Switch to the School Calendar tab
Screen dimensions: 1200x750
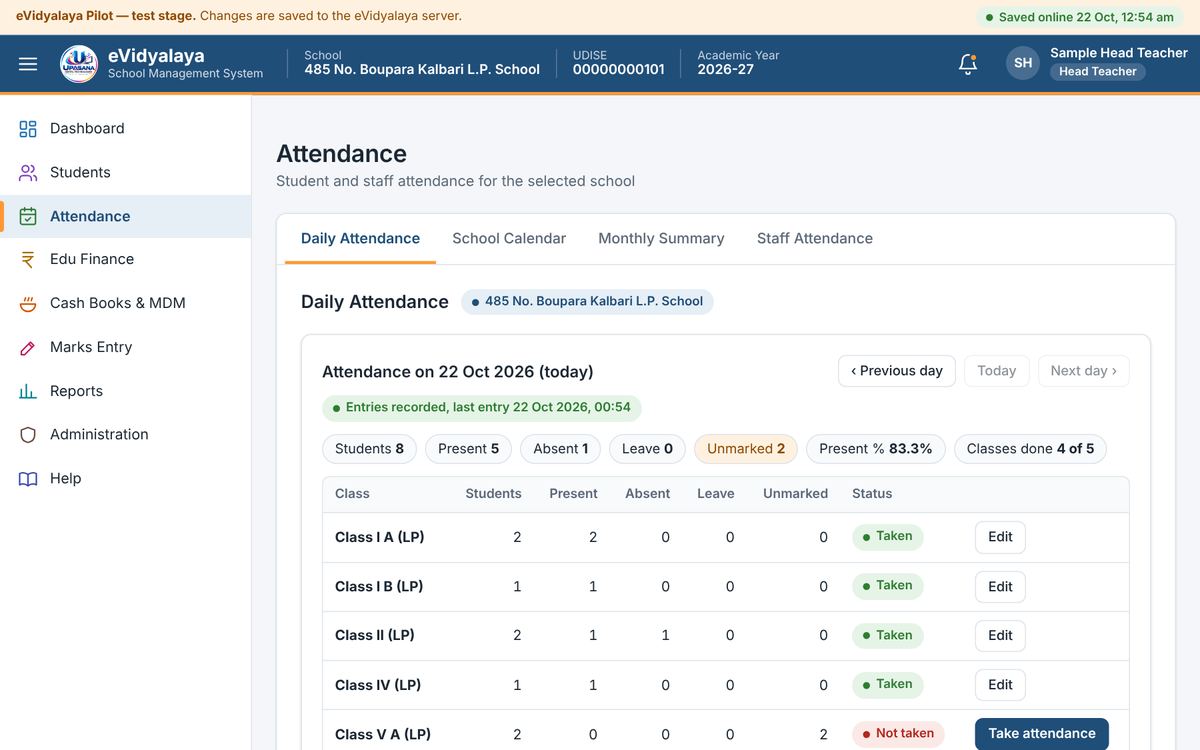pyautogui.click(x=509, y=238)
